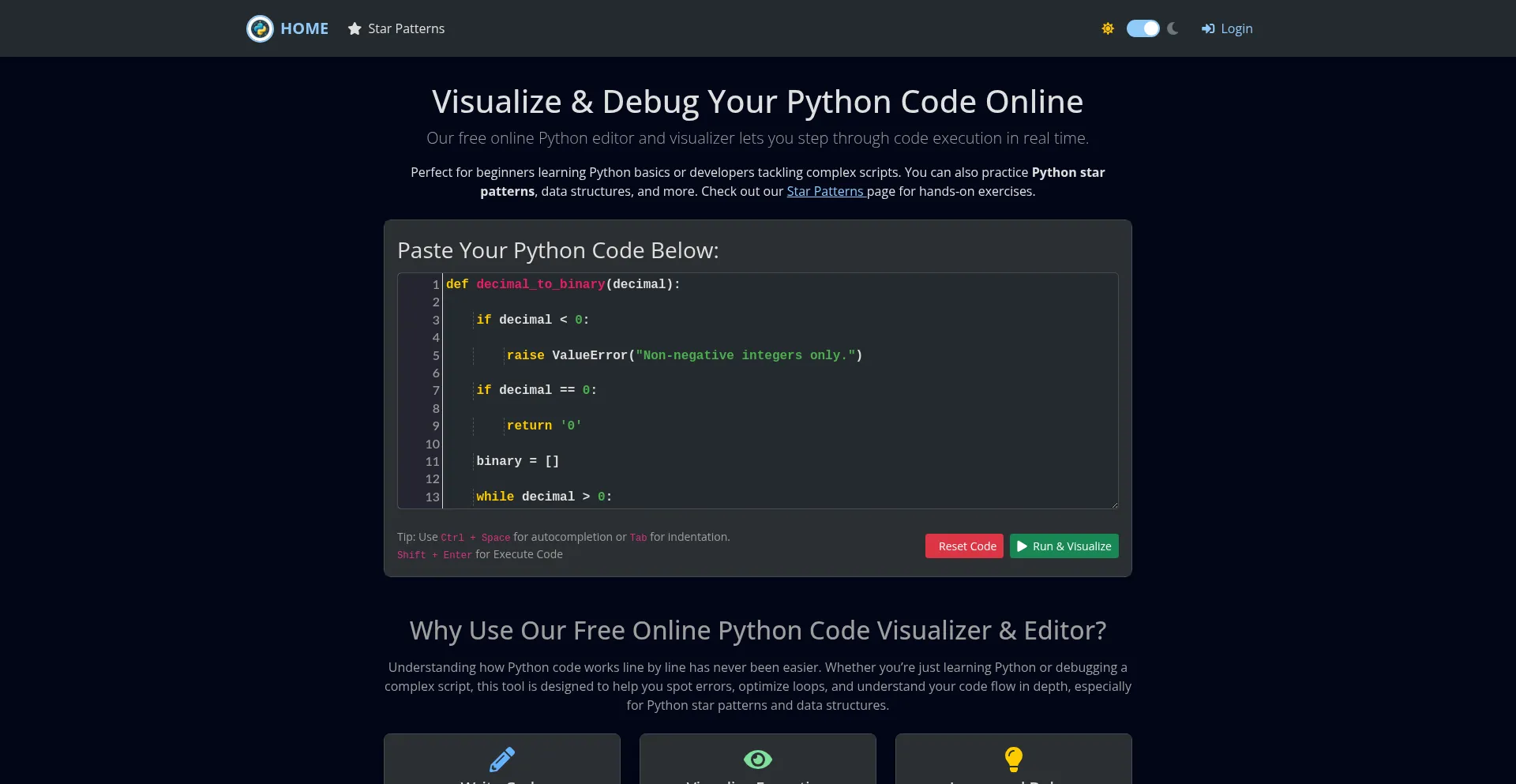The image size is (1516, 784).
Task: Click the 'if decimal < 0:' line
Action: pyautogui.click(x=533, y=320)
